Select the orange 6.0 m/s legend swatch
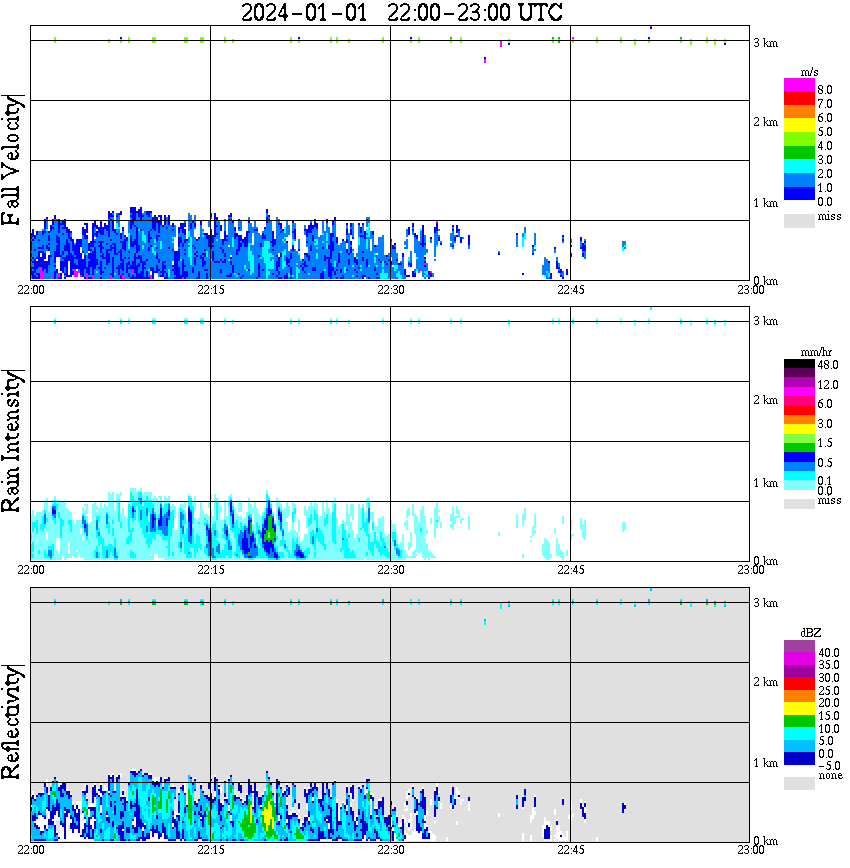 pyautogui.click(x=799, y=112)
